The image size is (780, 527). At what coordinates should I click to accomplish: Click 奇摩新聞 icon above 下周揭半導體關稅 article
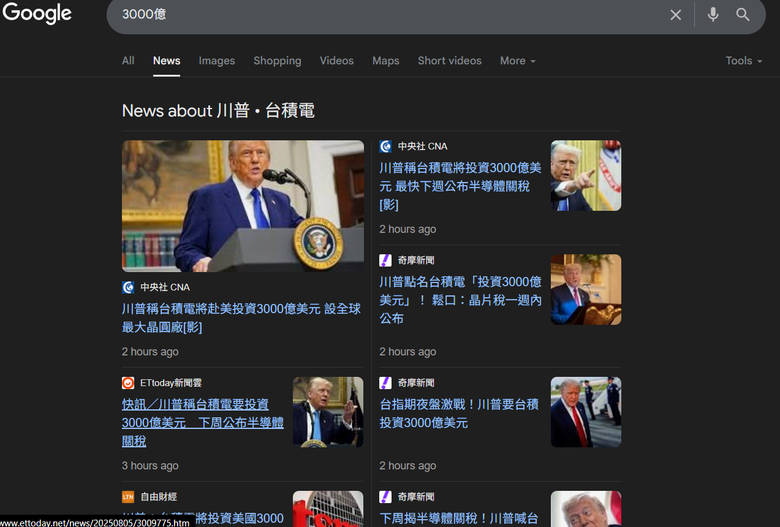(386, 497)
